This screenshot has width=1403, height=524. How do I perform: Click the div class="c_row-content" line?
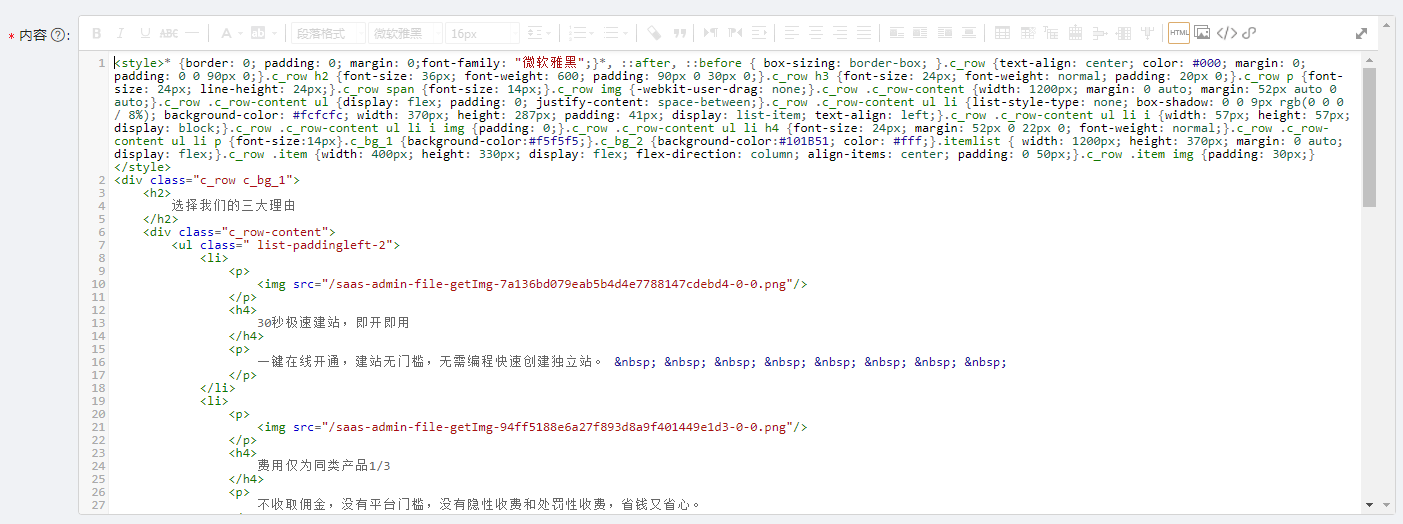(239, 231)
